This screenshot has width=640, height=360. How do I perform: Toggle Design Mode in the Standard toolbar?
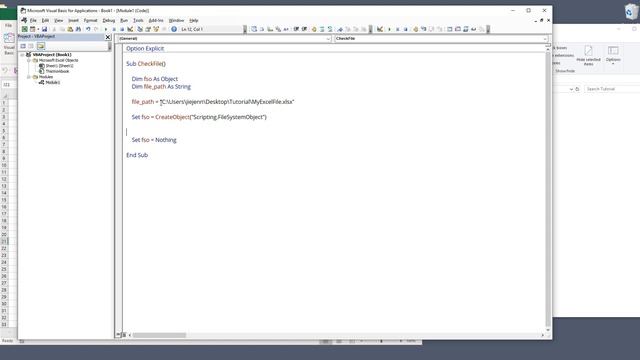pos(130,29)
